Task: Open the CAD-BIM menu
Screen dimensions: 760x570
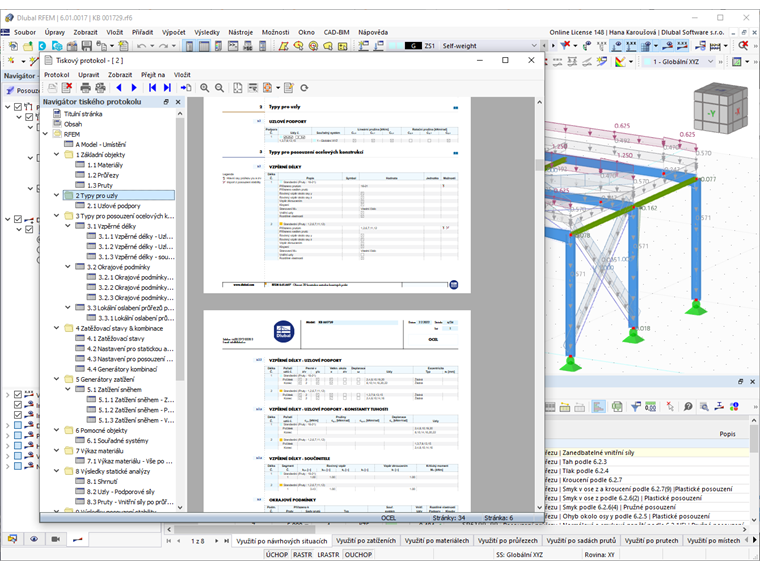Action: (336, 32)
